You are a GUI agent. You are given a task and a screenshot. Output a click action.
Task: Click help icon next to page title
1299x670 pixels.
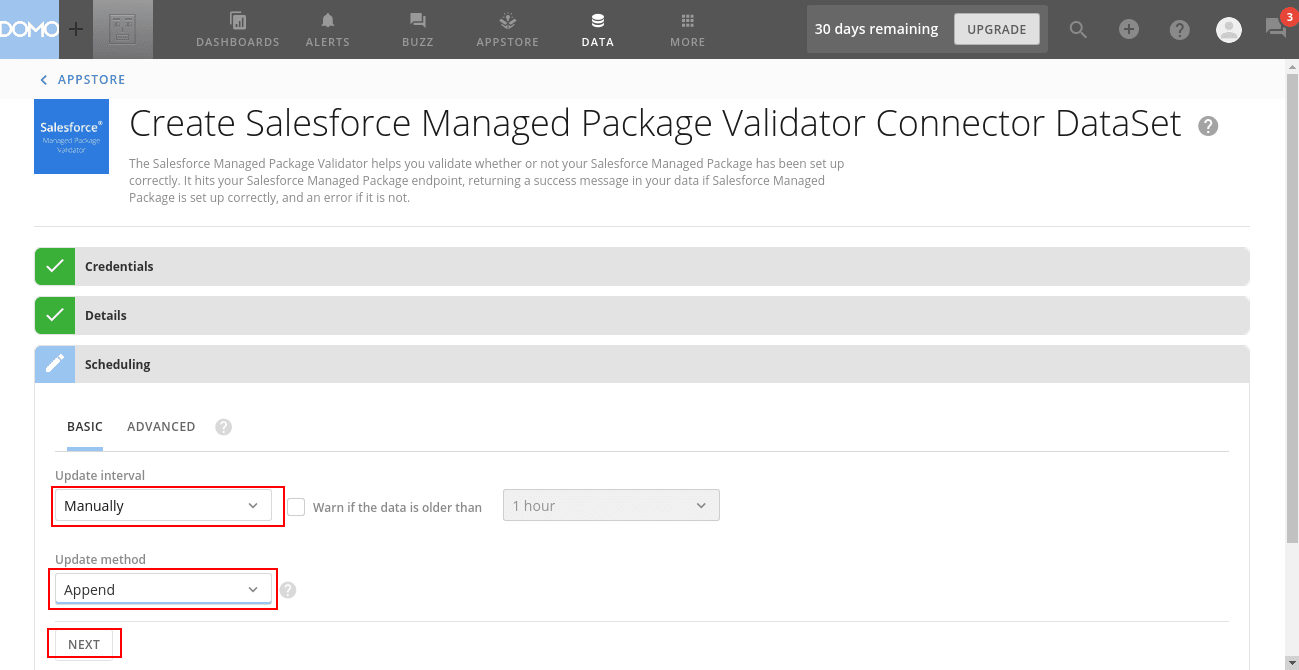click(1208, 126)
